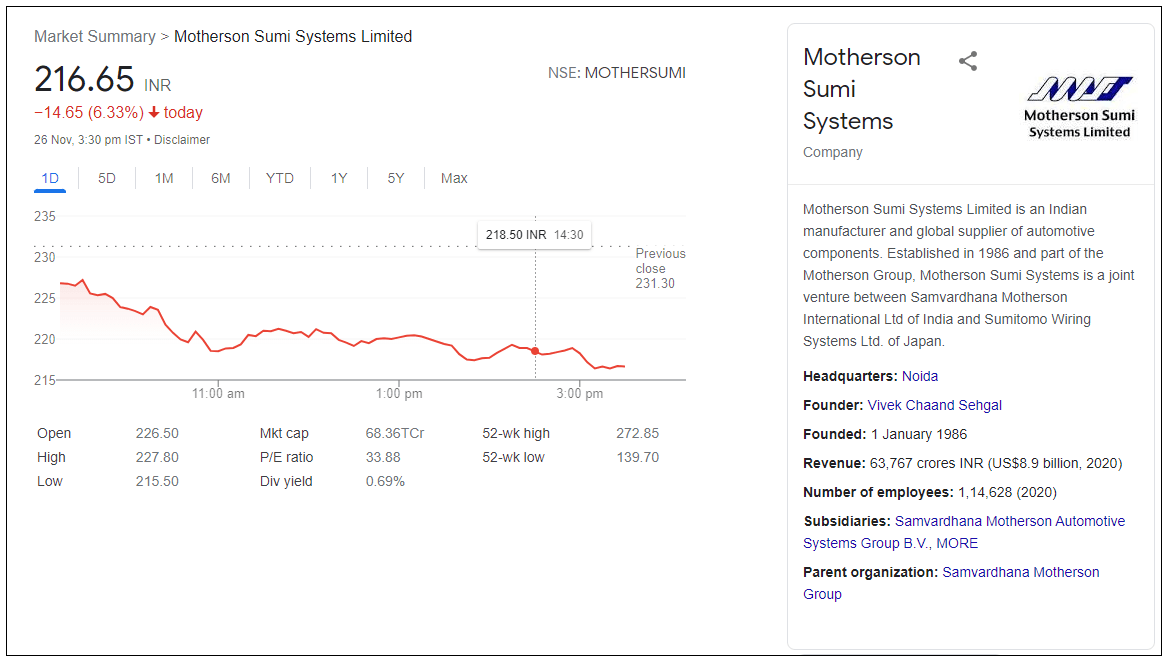
Task: Open the Motherson Sumi Systems Limited logo image
Action: click(x=1079, y=107)
